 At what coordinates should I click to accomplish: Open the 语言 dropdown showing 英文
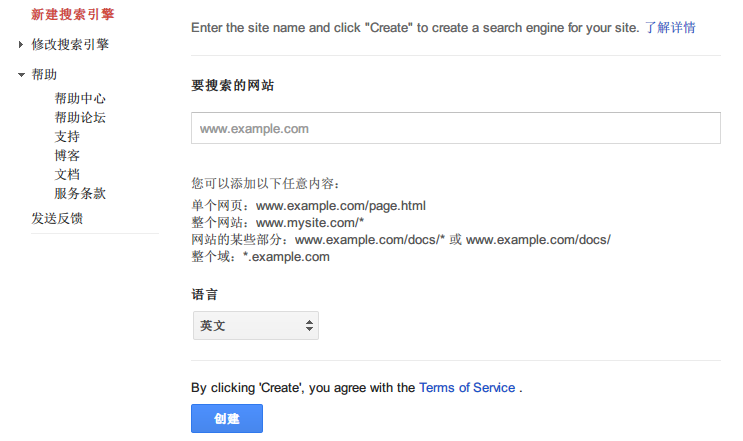[255, 326]
